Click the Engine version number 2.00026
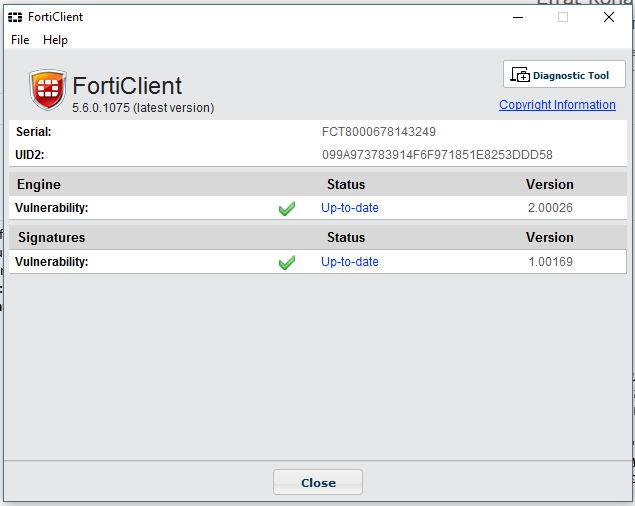635x506 pixels. coord(550,208)
